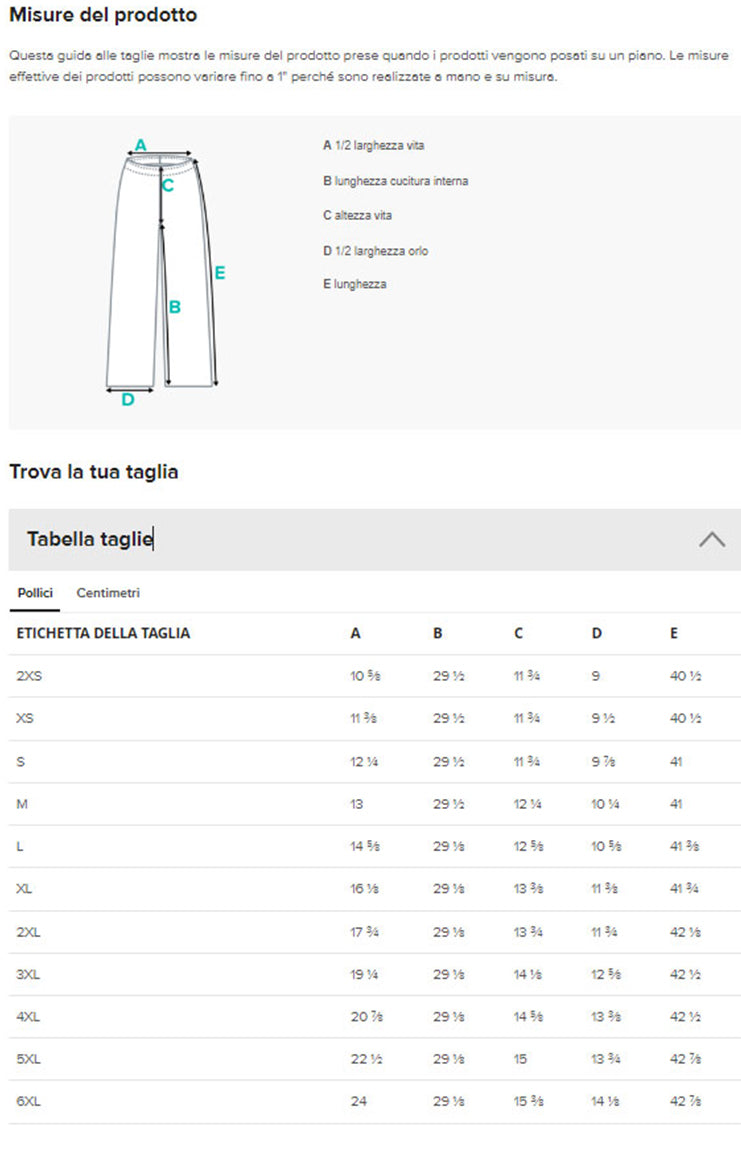Viewport: 741px width, 1151px height.
Task: Click the teal D hem label on diagram
Action: pos(128,400)
